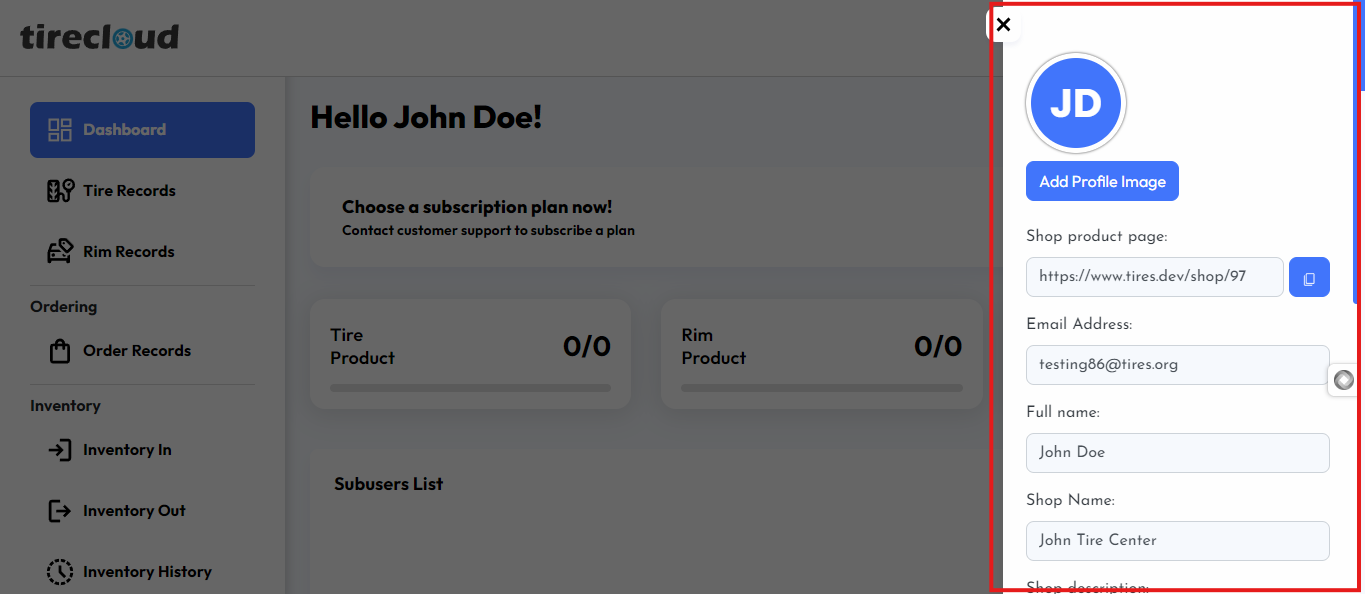Open the Inventory History page
The width and height of the screenshot is (1365, 594).
point(147,572)
